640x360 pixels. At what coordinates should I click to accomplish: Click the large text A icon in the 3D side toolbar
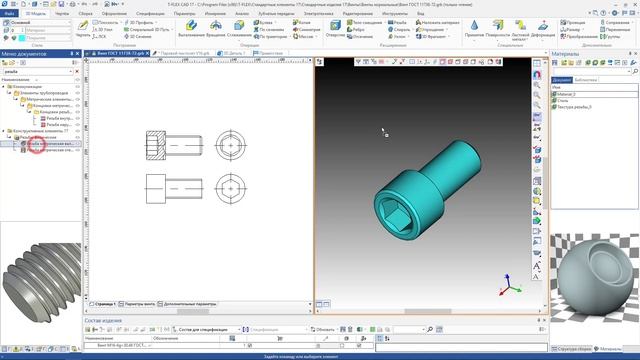pos(537,266)
